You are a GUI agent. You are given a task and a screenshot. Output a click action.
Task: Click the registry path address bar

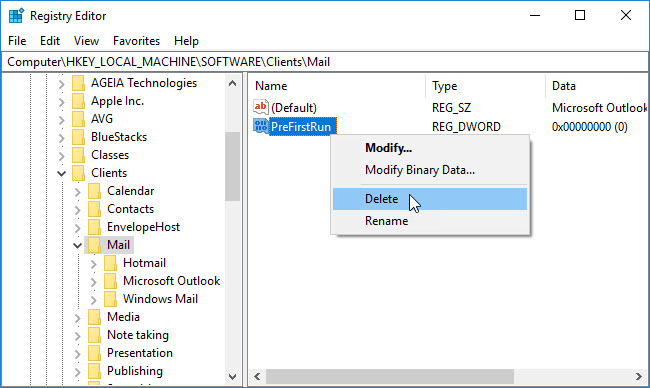tap(325, 62)
